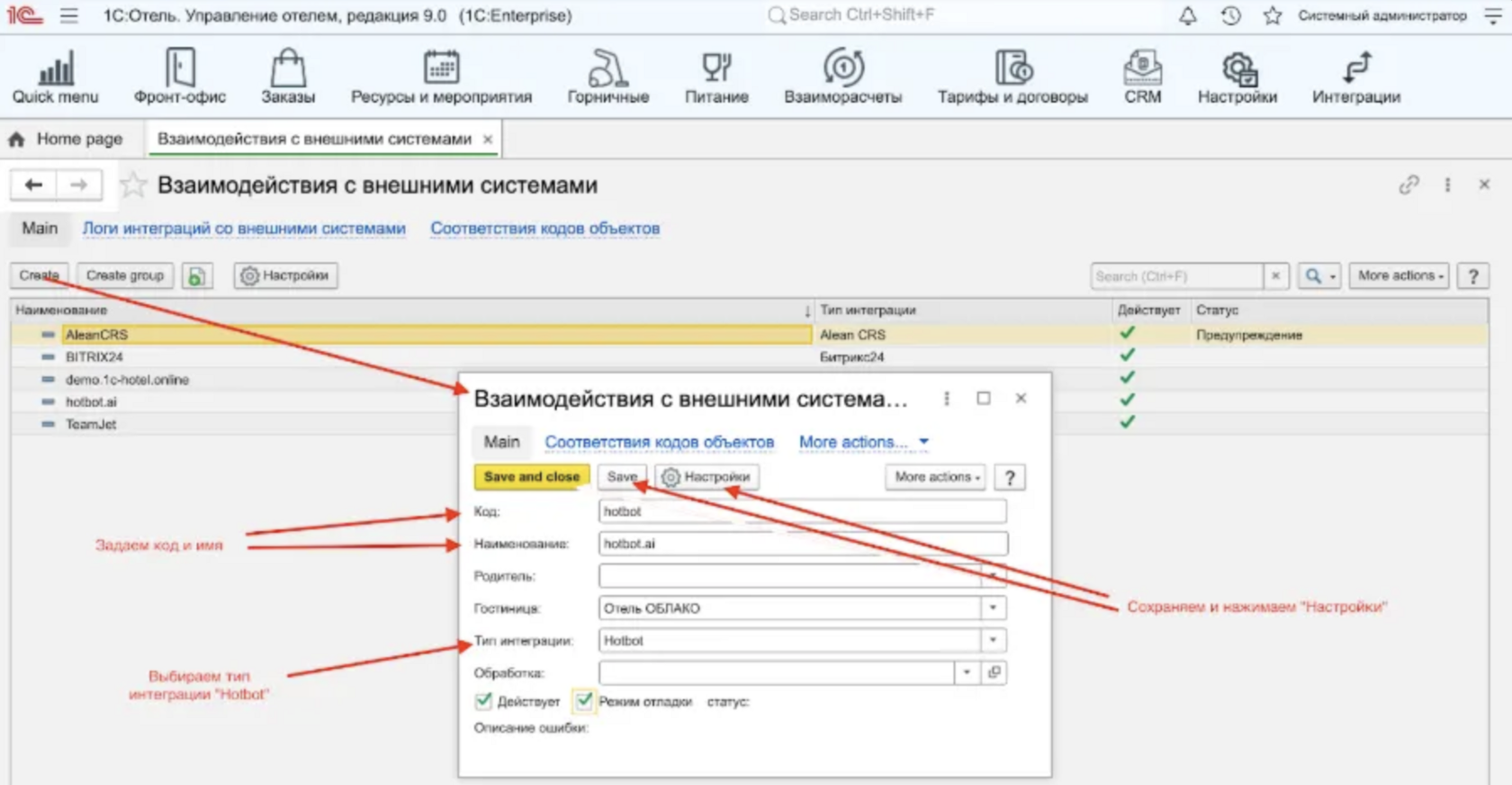Open the dialog Настройки button

pos(706,477)
